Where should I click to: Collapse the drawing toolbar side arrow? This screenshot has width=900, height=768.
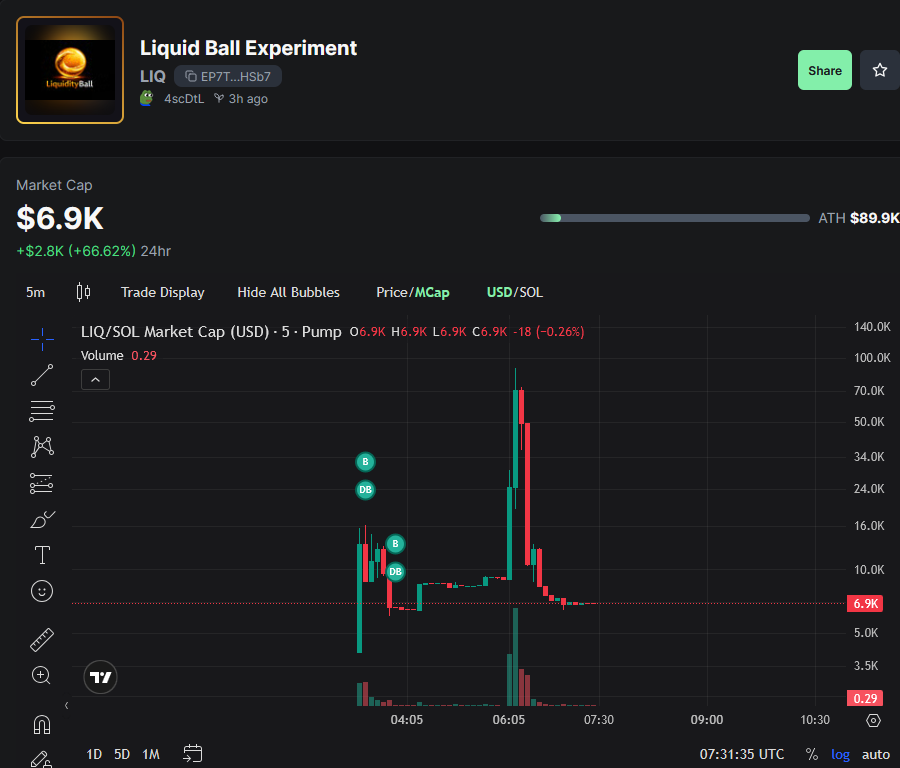pyautogui.click(x=67, y=705)
